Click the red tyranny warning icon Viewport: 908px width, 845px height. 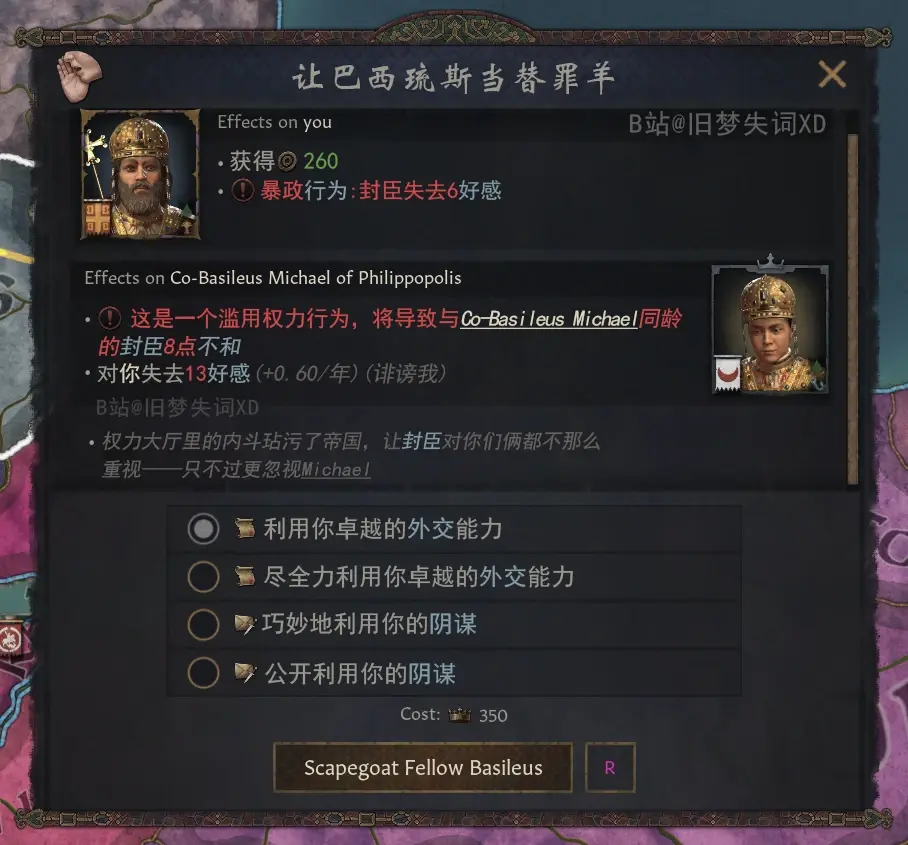(242, 190)
